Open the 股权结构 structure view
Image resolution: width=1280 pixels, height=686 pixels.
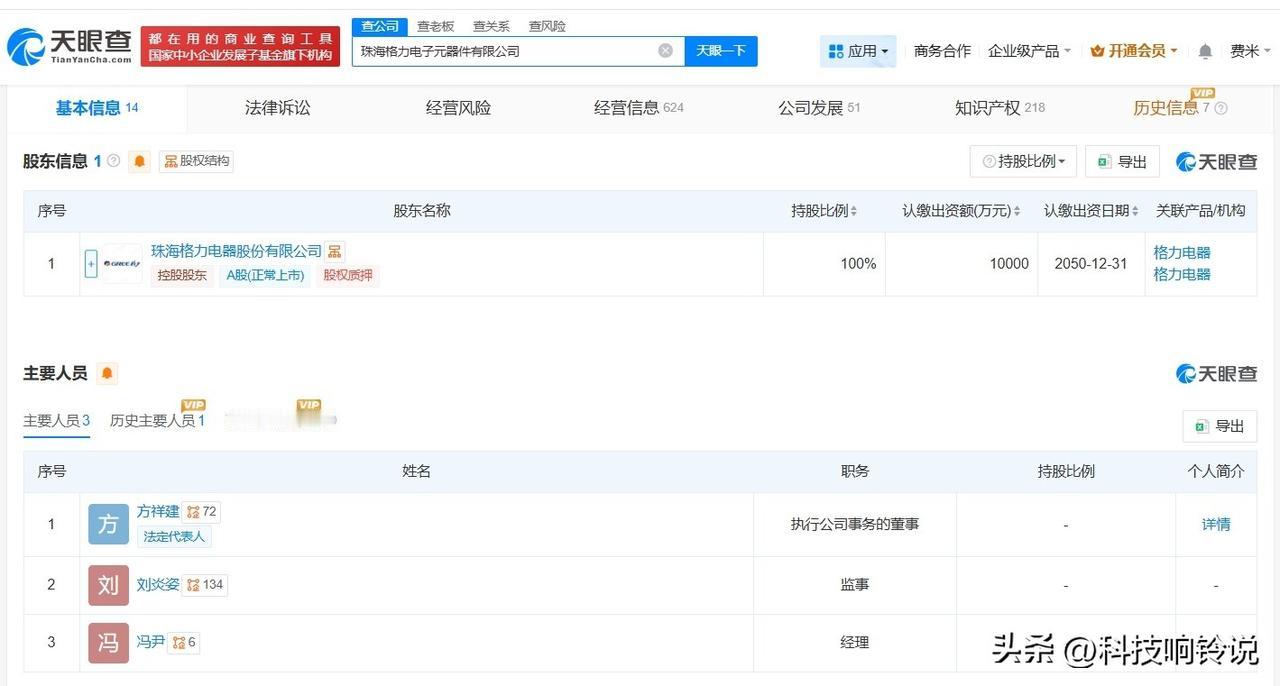click(196, 161)
